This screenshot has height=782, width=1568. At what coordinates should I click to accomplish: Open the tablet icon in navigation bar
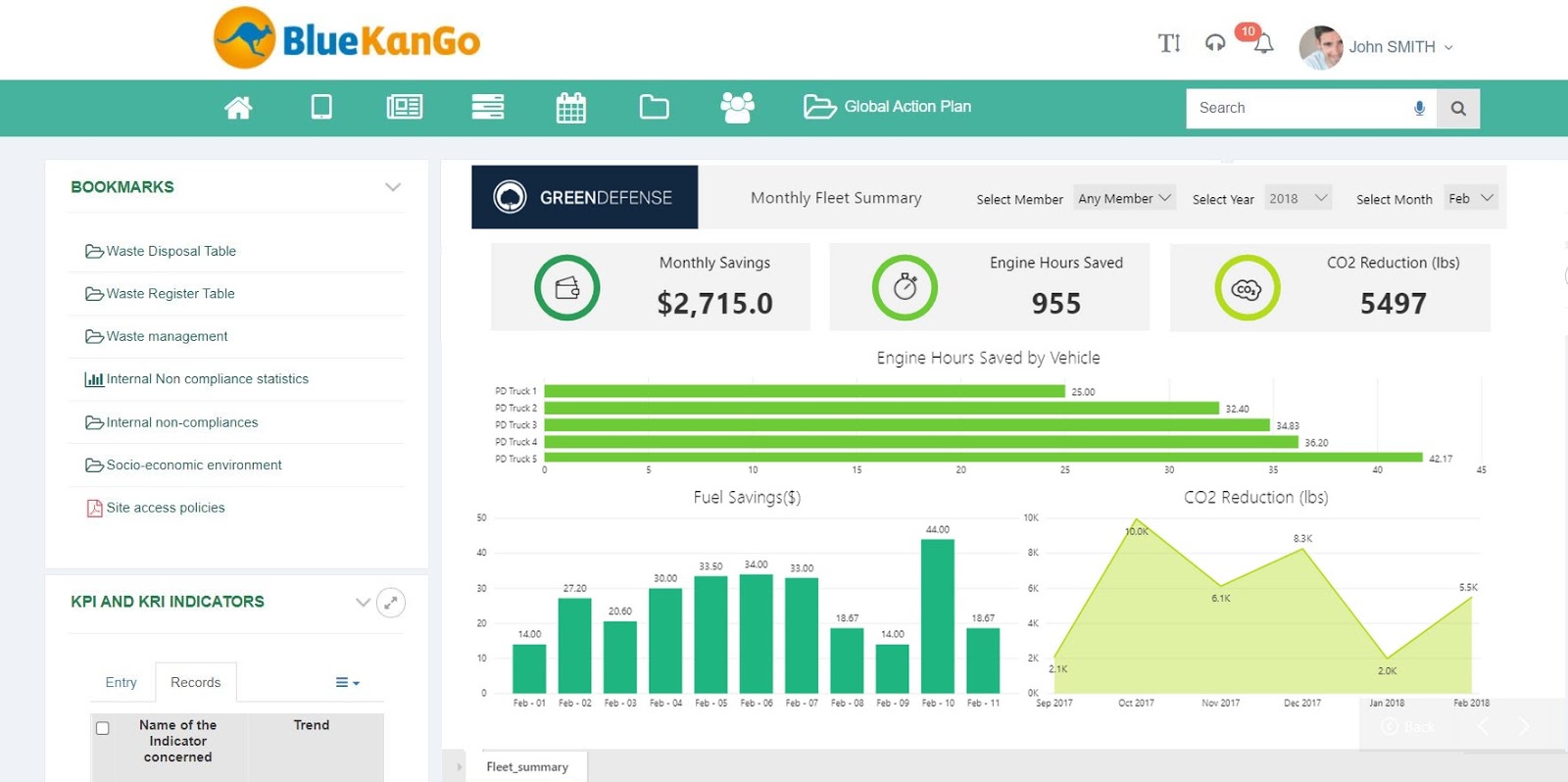coord(321,107)
